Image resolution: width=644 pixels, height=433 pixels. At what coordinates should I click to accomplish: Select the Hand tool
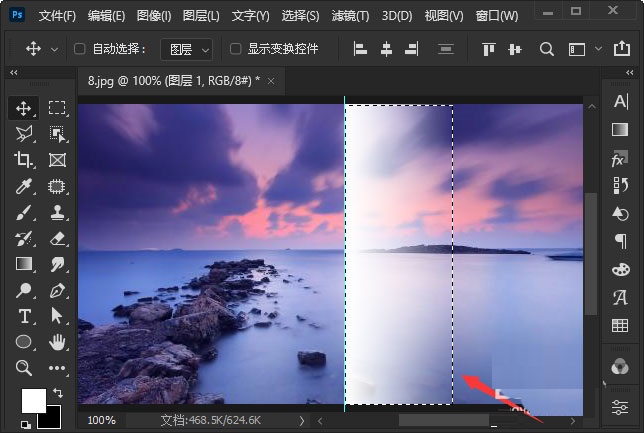pos(57,342)
